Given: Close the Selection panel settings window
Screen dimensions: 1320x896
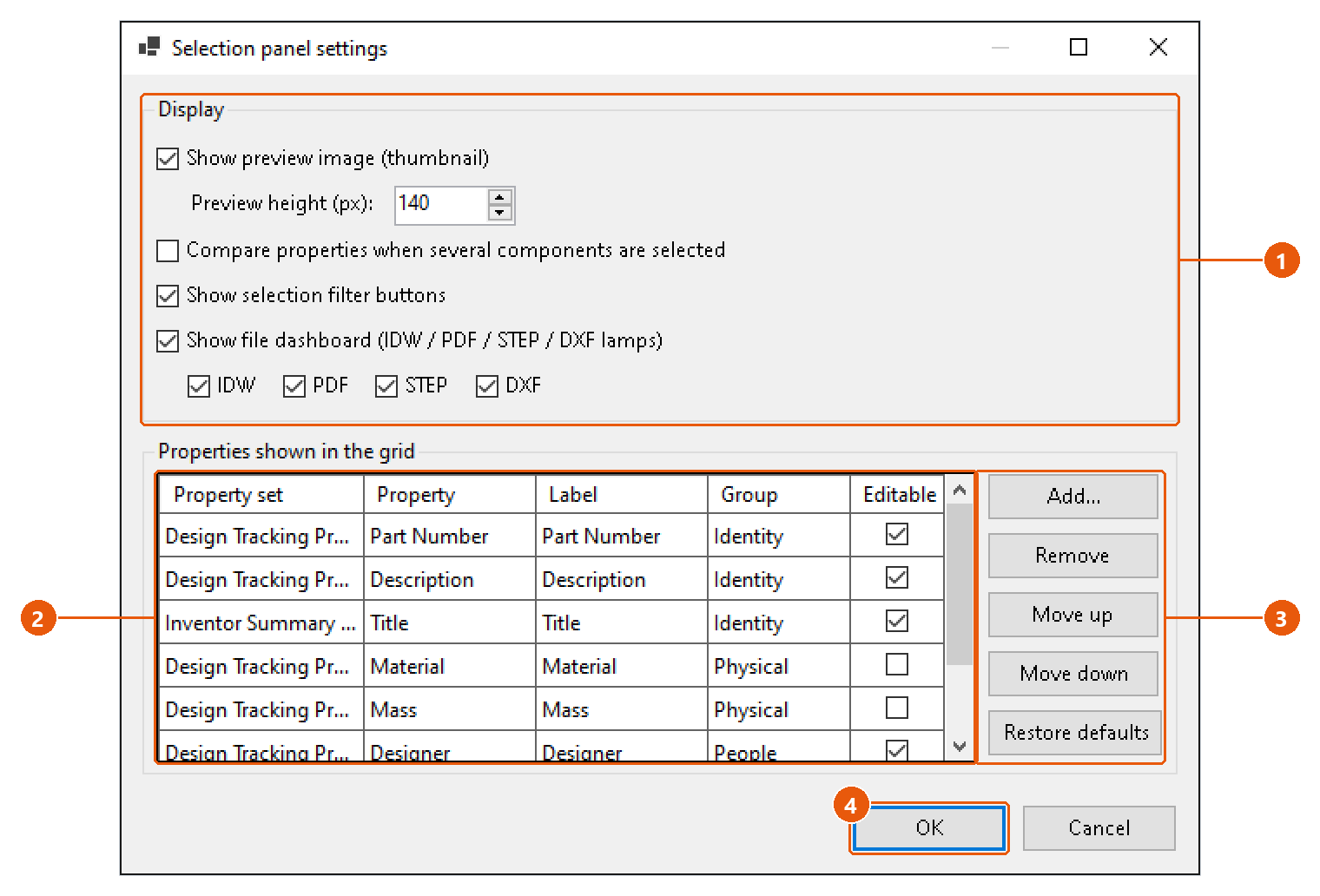Looking at the screenshot, I should coord(1158,48).
